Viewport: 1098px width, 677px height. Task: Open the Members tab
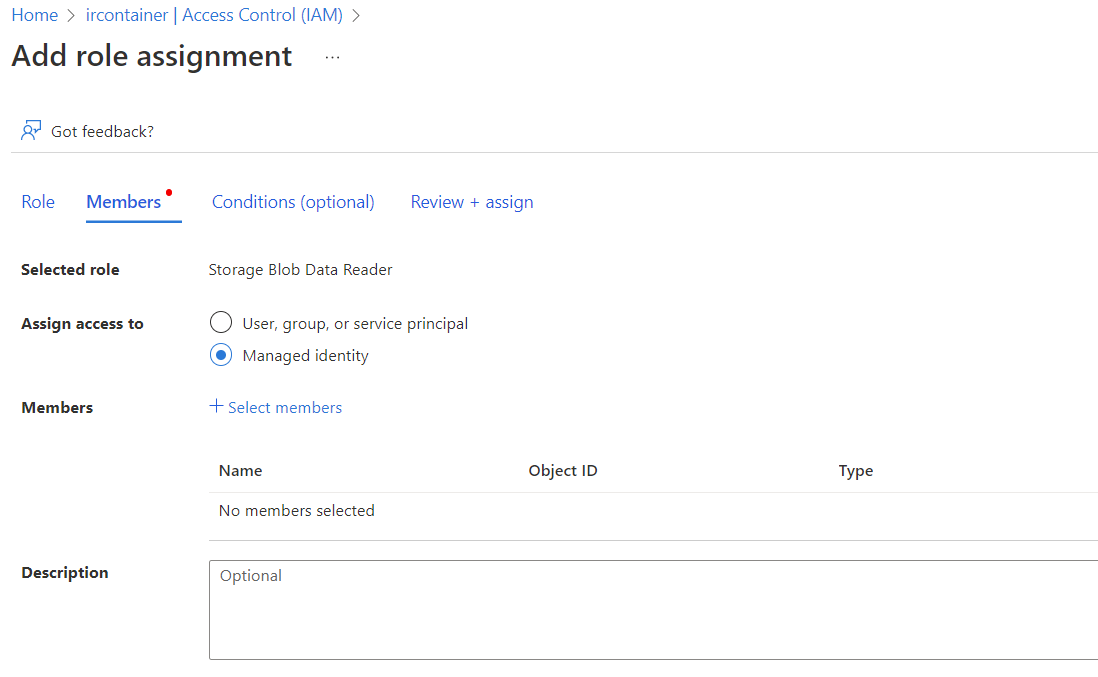tap(124, 202)
